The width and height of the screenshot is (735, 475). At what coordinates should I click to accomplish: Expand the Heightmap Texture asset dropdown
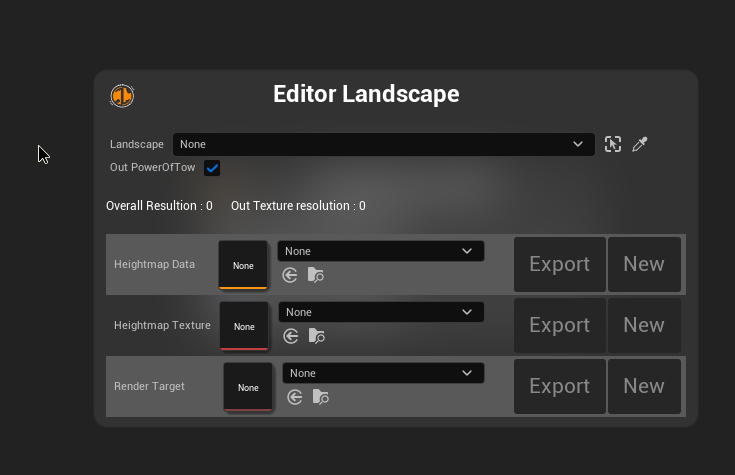coord(381,312)
